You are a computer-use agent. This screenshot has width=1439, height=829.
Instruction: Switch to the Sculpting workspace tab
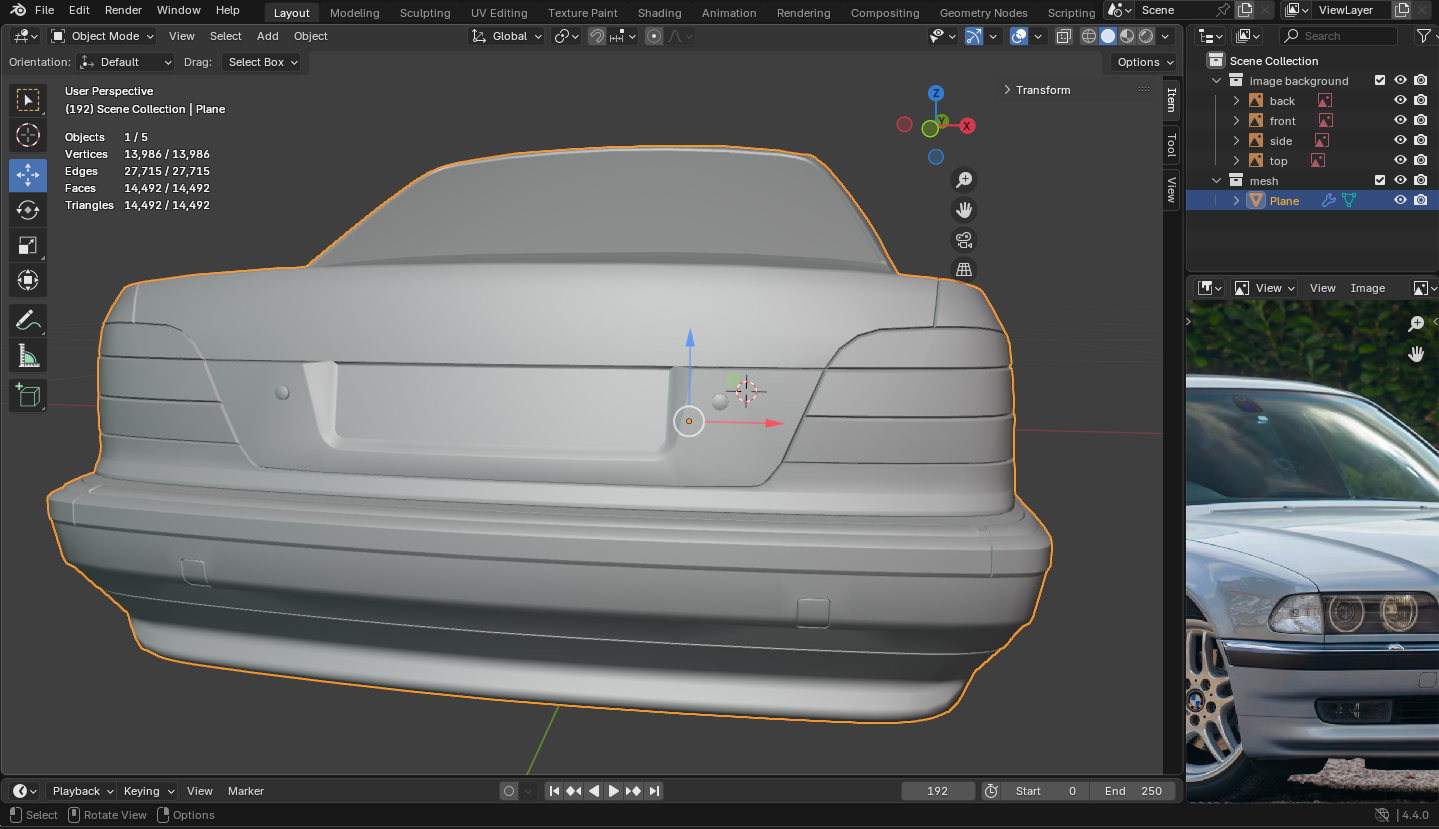click(425, 13)
